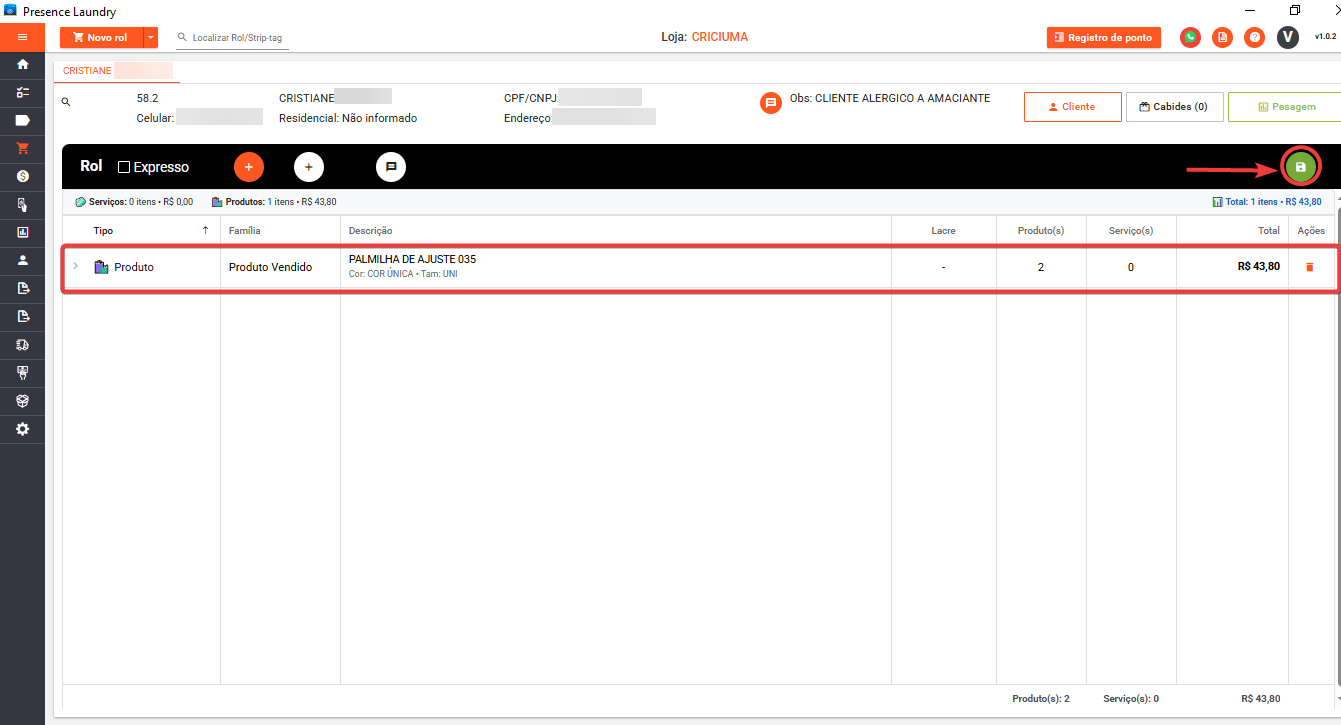Click the Cliente button
The image size is (1341, 725).
(1072, 107)
